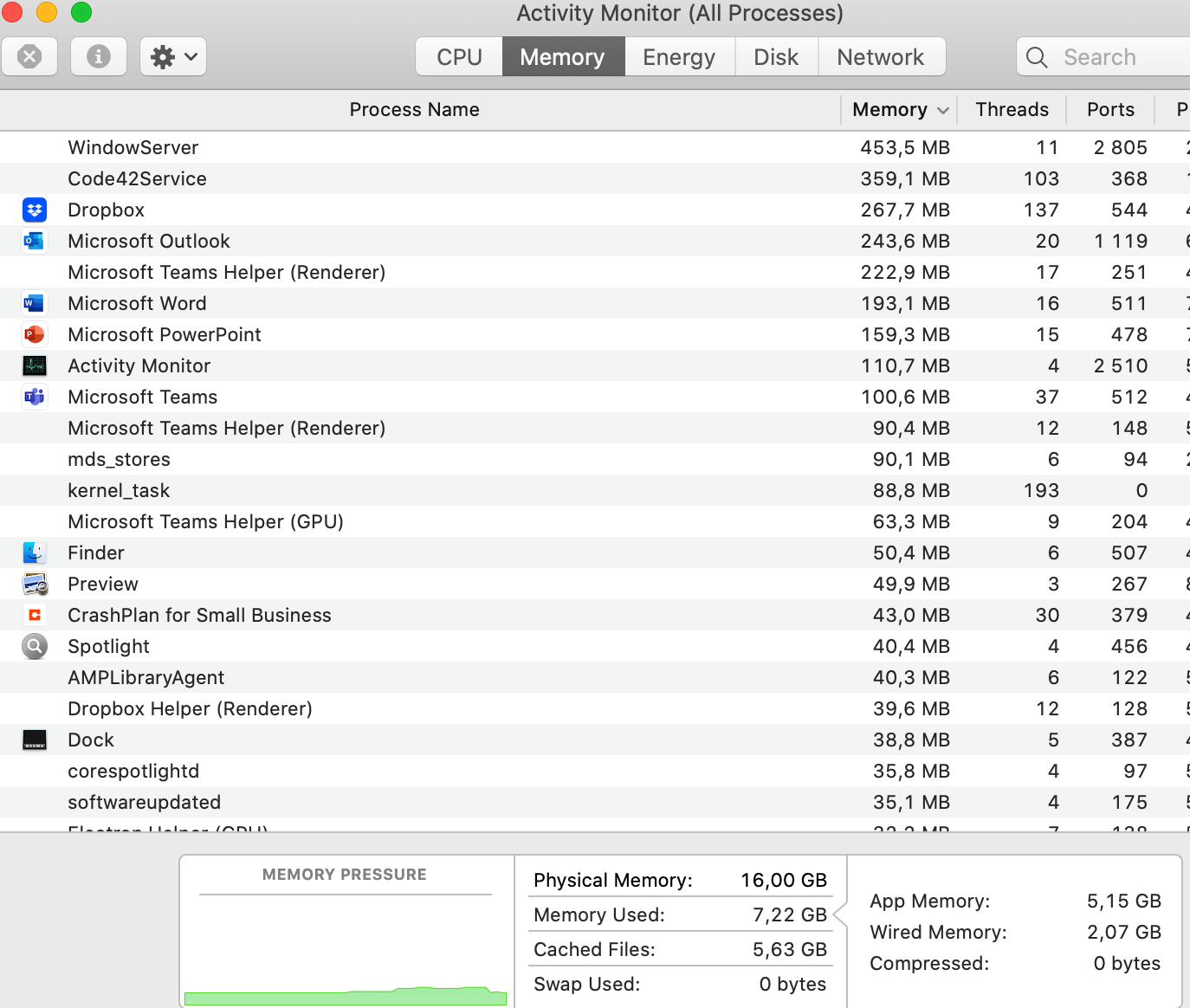
Task: Click the Microsoft PowerPoint process name
Action: coord(165,334)
